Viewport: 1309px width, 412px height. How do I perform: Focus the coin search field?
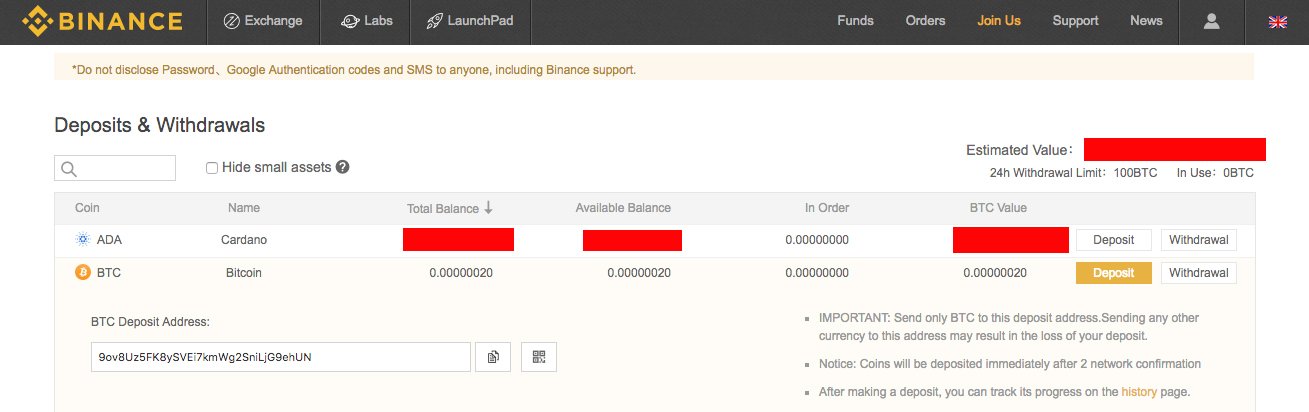[115, 168]
